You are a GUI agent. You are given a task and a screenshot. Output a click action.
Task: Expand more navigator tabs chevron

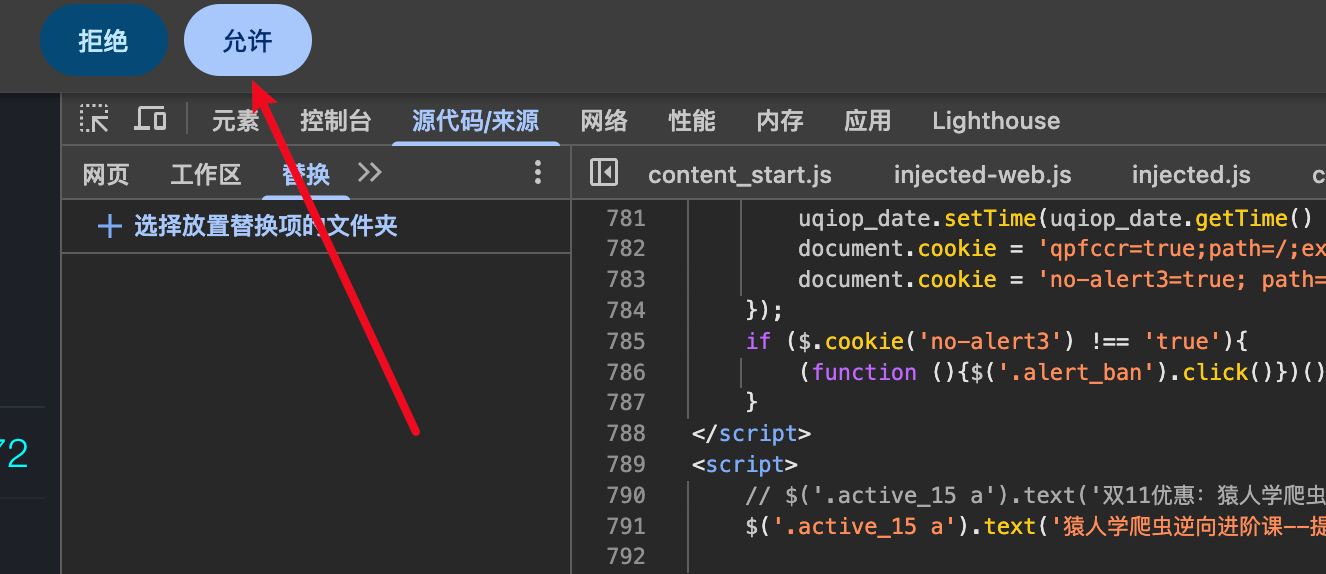click(x=370, y=173)
